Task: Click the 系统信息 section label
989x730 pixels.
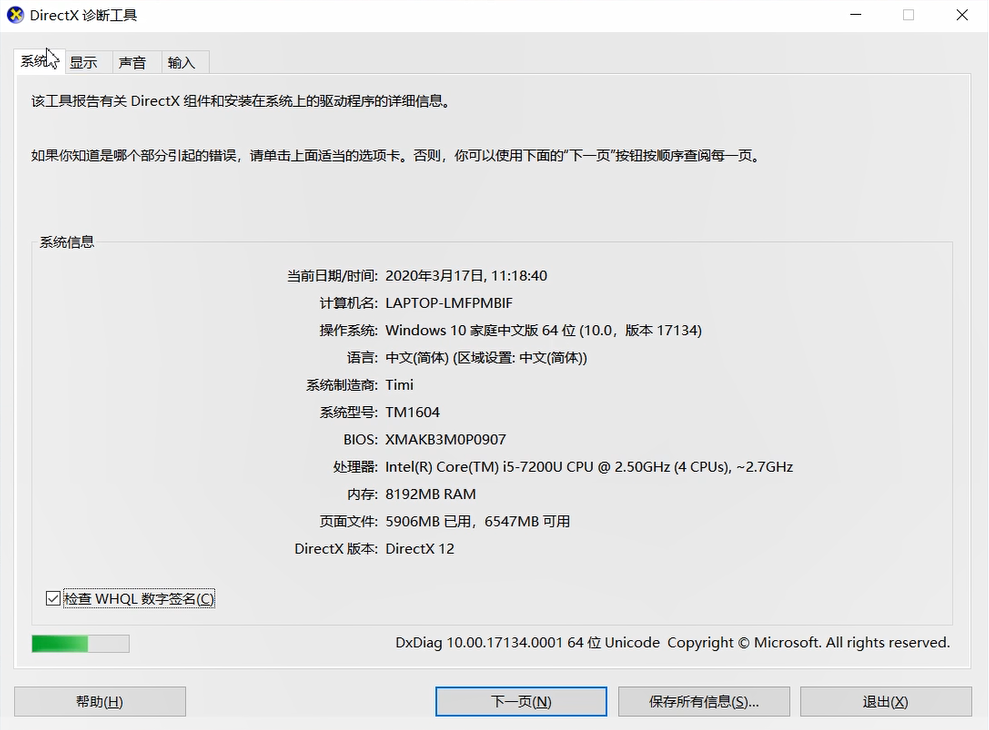Action: [66, 242]
